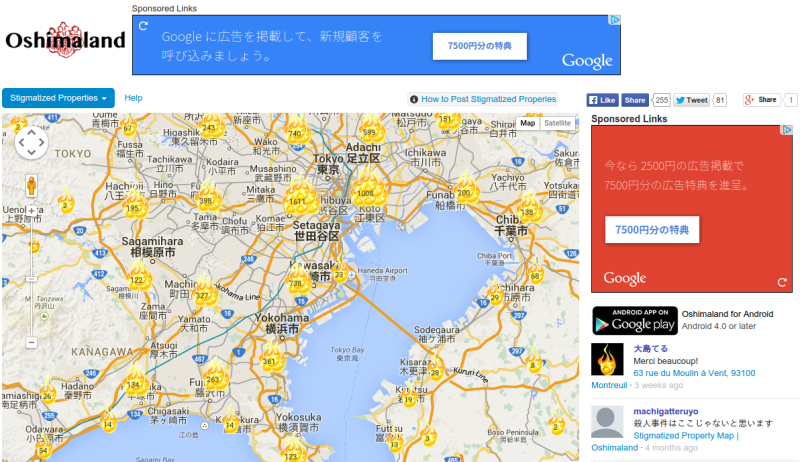This screenshot has height=462, width=800.
Task: Click the fire marker labeled 67
Action: (128, 127)
